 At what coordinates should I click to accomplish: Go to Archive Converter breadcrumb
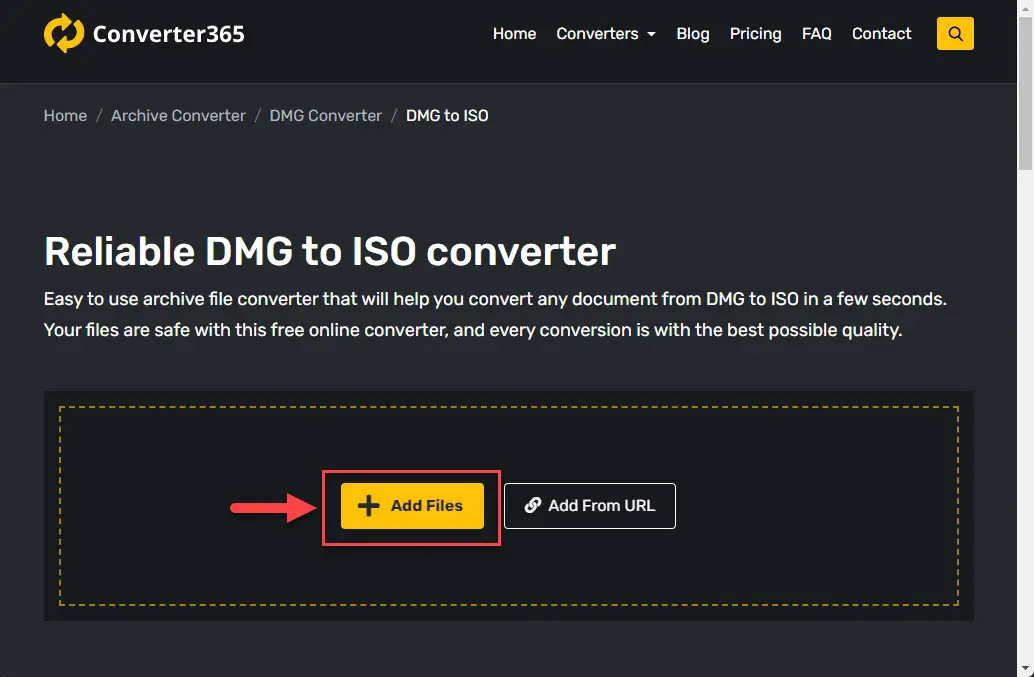tap(178, 116)
